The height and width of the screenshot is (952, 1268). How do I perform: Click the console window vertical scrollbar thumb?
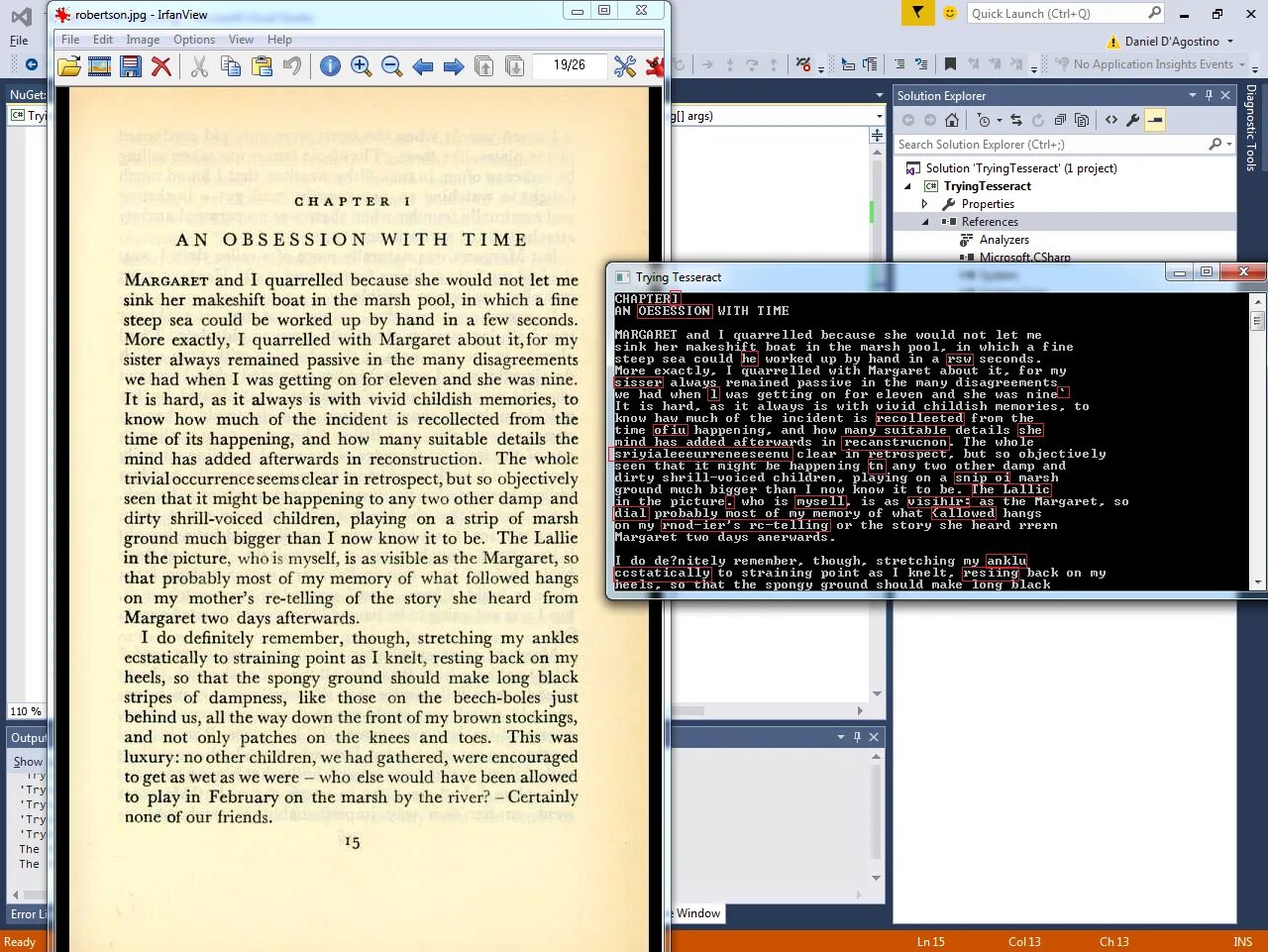tap(1257, 321)
